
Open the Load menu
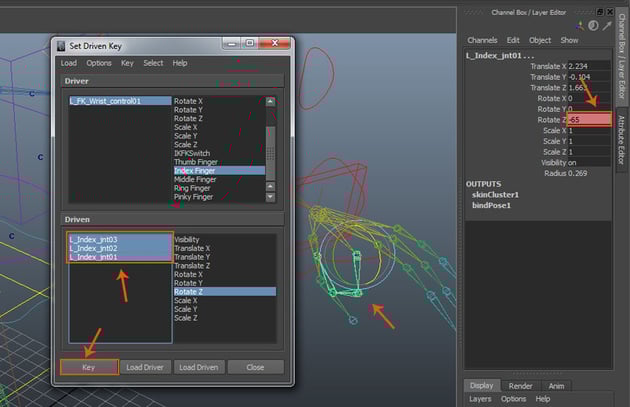[x=69, y=63]
